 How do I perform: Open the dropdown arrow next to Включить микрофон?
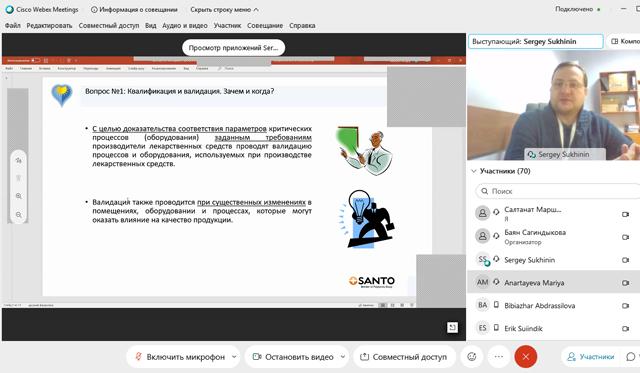tap(234, 357)
